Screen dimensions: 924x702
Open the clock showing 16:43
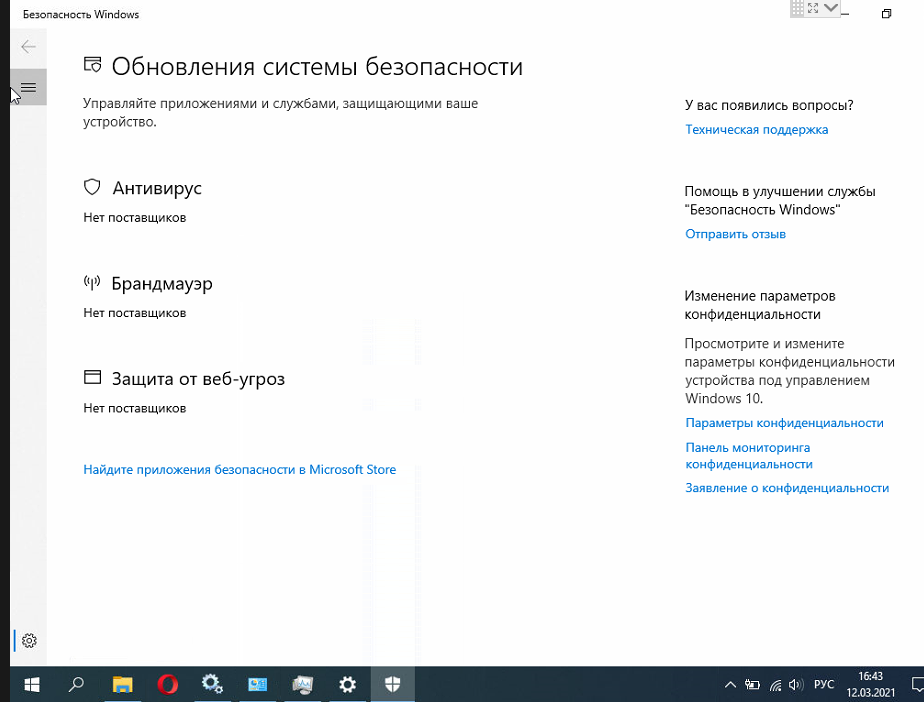[870, 684]
